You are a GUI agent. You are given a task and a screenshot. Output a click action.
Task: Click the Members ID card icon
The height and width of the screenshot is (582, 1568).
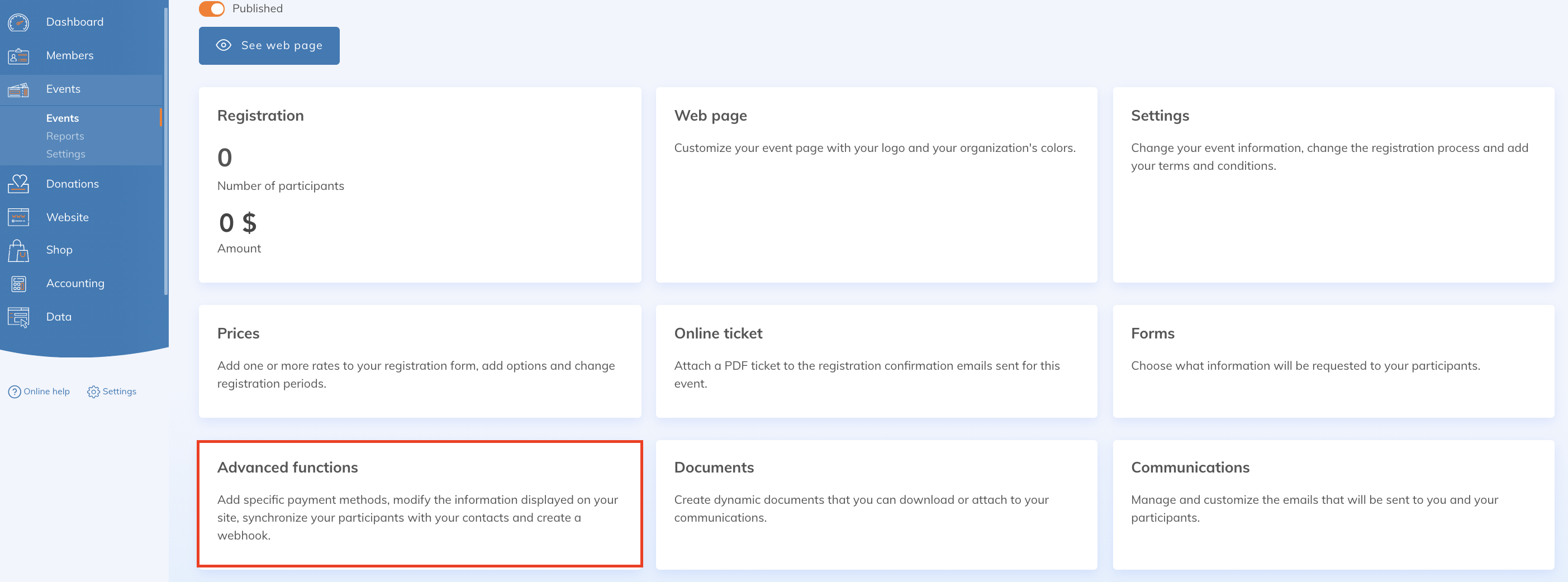point(18,56)
